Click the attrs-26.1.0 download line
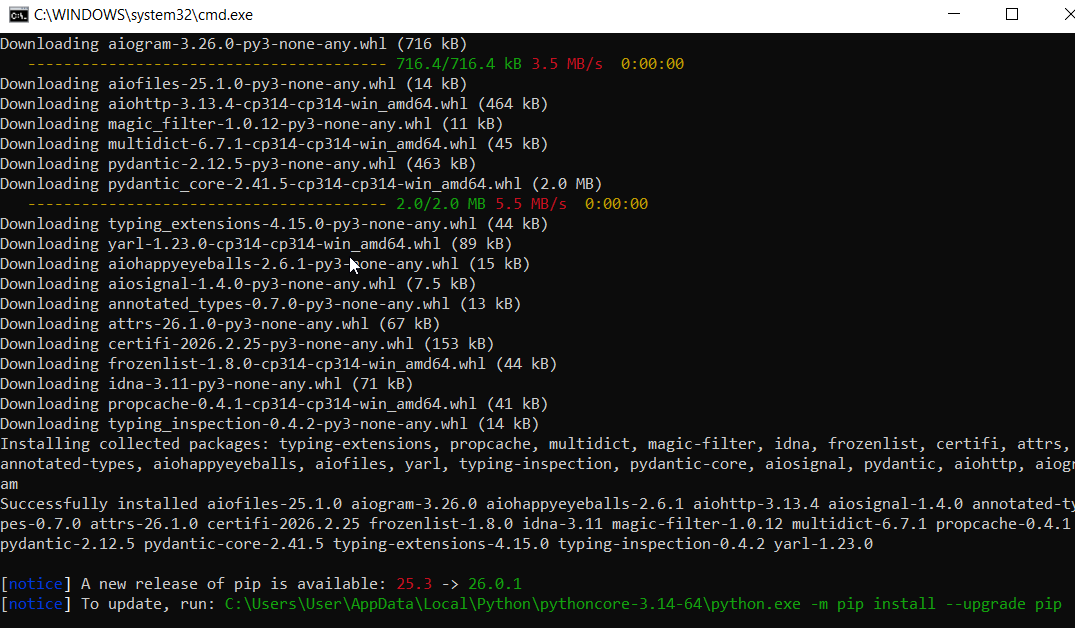The image size is (1075, 628). pyautogui.click(x=220, y=324)
